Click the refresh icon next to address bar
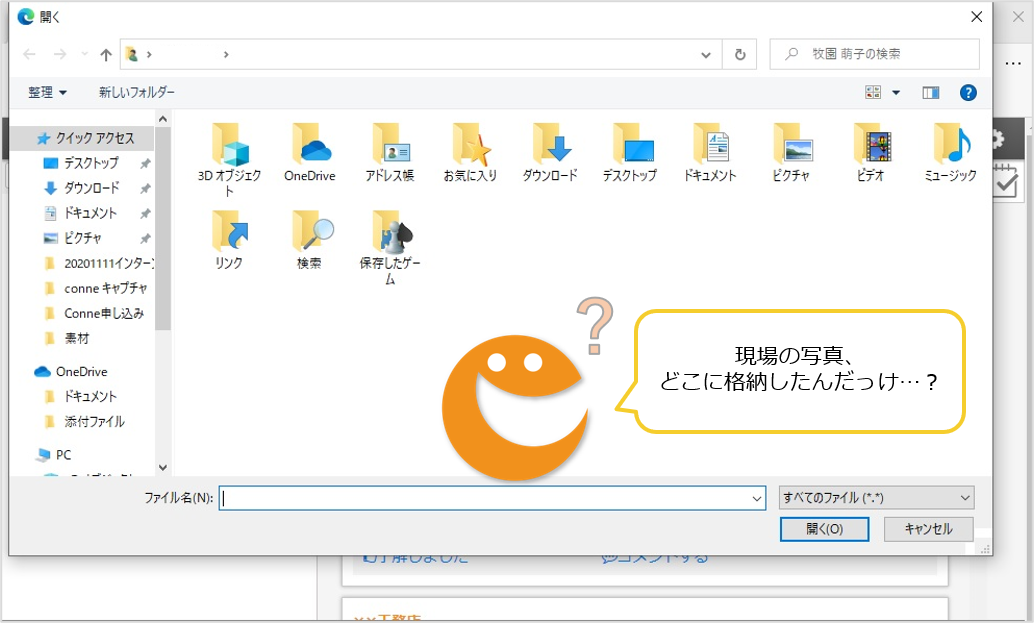 [740, 54]
